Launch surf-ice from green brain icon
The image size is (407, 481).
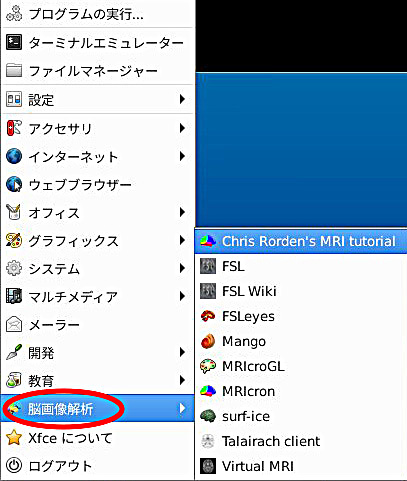(208, 416)
